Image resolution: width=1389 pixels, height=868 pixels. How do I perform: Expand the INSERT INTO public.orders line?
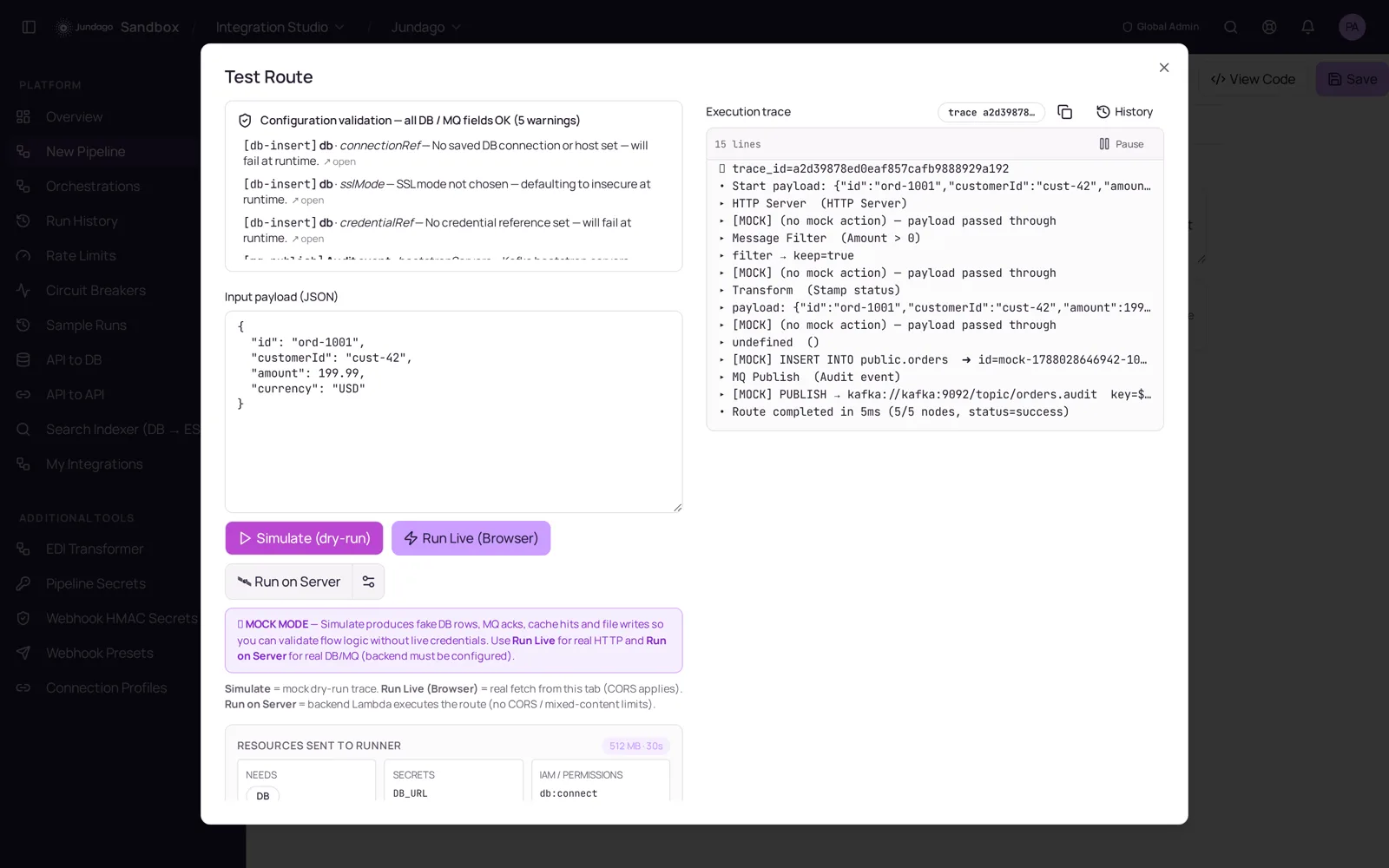point(934,359)
